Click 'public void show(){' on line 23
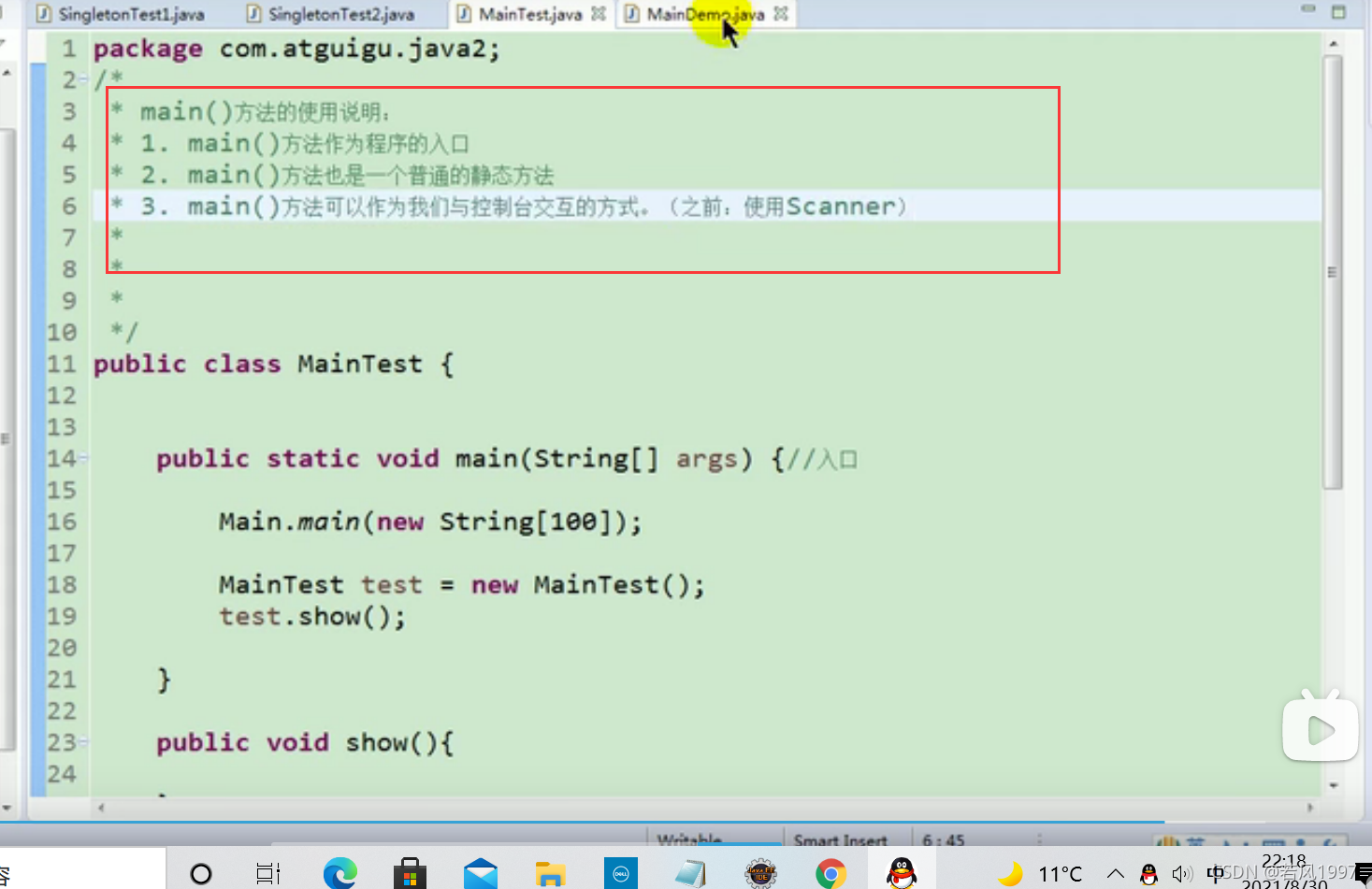Screen dimensions: 1372x889 pyautogui.click(x=305, y=742)
